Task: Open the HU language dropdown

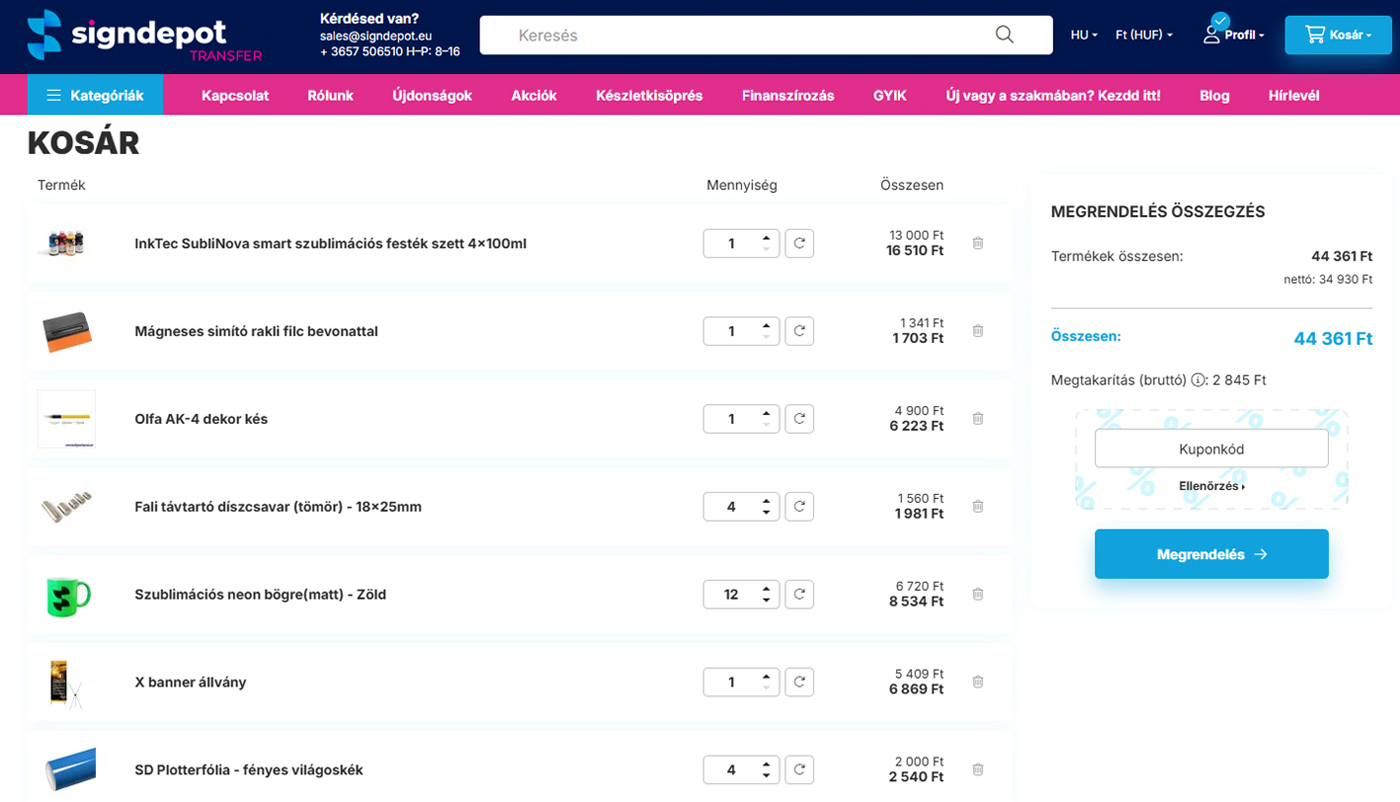Action: pos(1084,35)
